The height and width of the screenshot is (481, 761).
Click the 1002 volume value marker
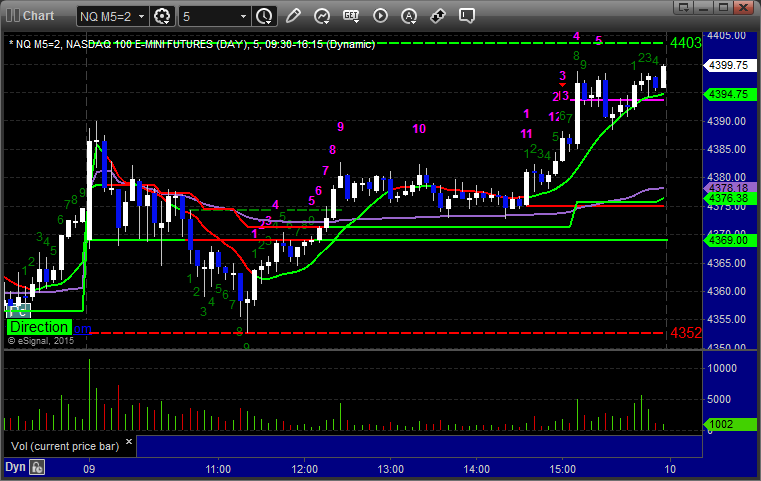[x=728, y=424]
